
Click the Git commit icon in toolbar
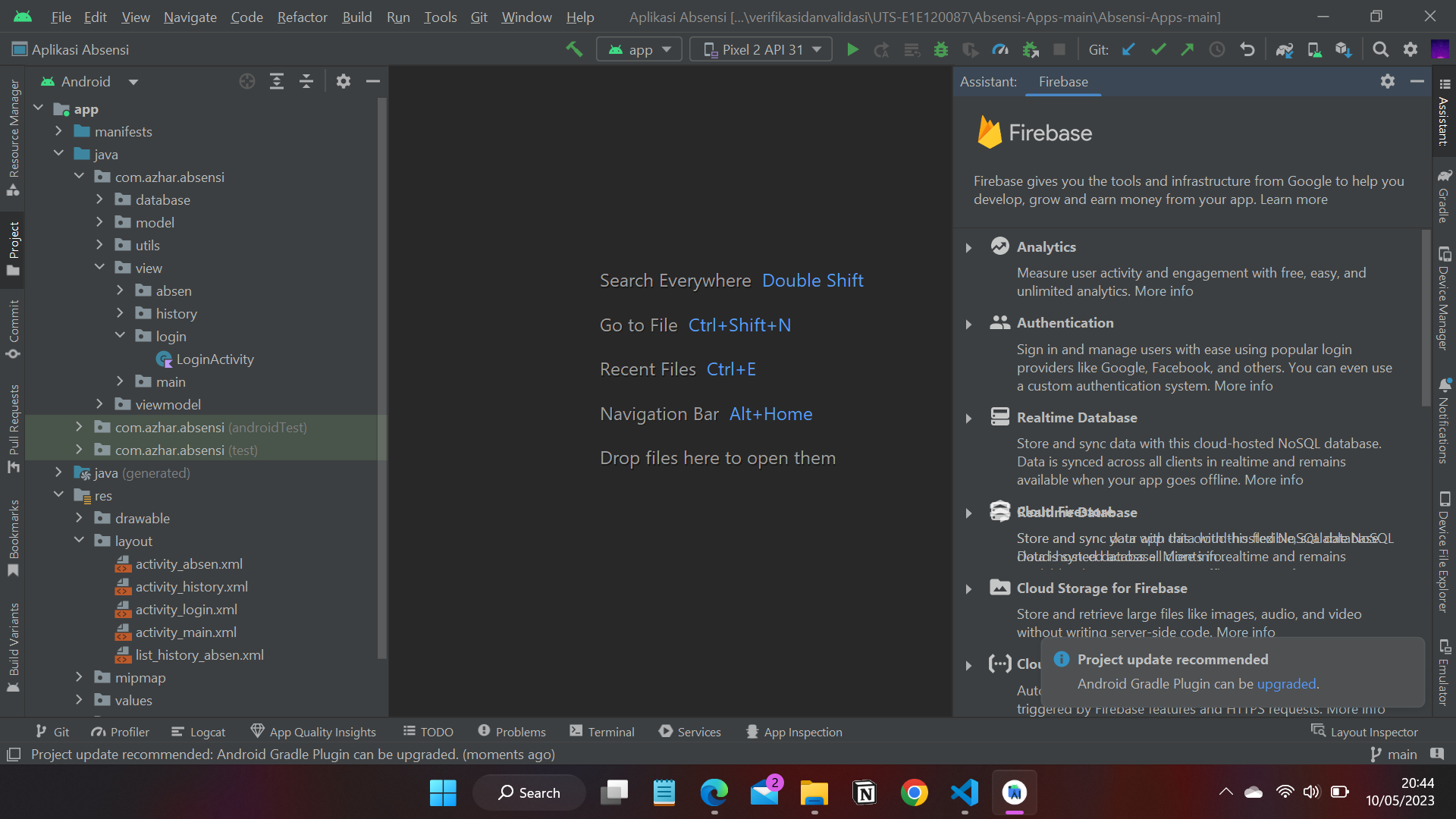pyautogui.click(x=1157, y=50)
